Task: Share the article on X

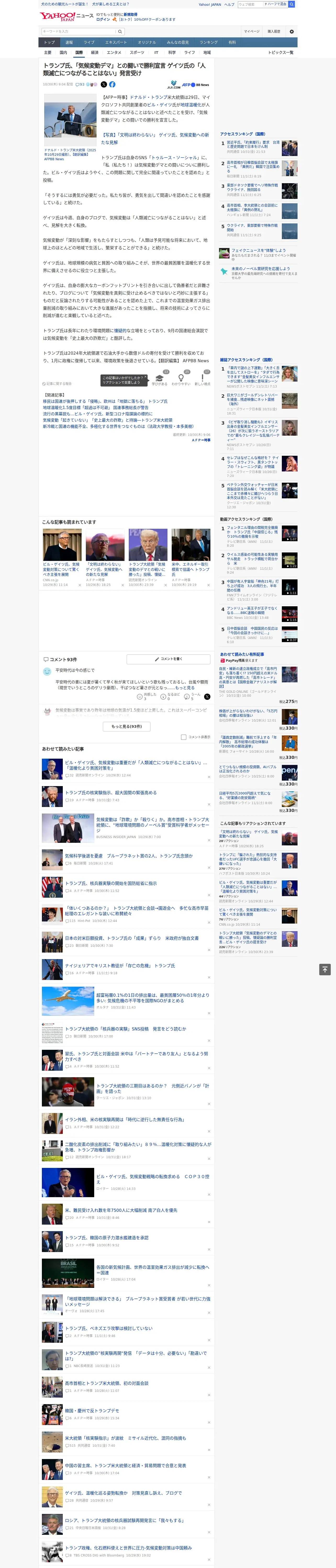Action: click(x=103, y=85)
